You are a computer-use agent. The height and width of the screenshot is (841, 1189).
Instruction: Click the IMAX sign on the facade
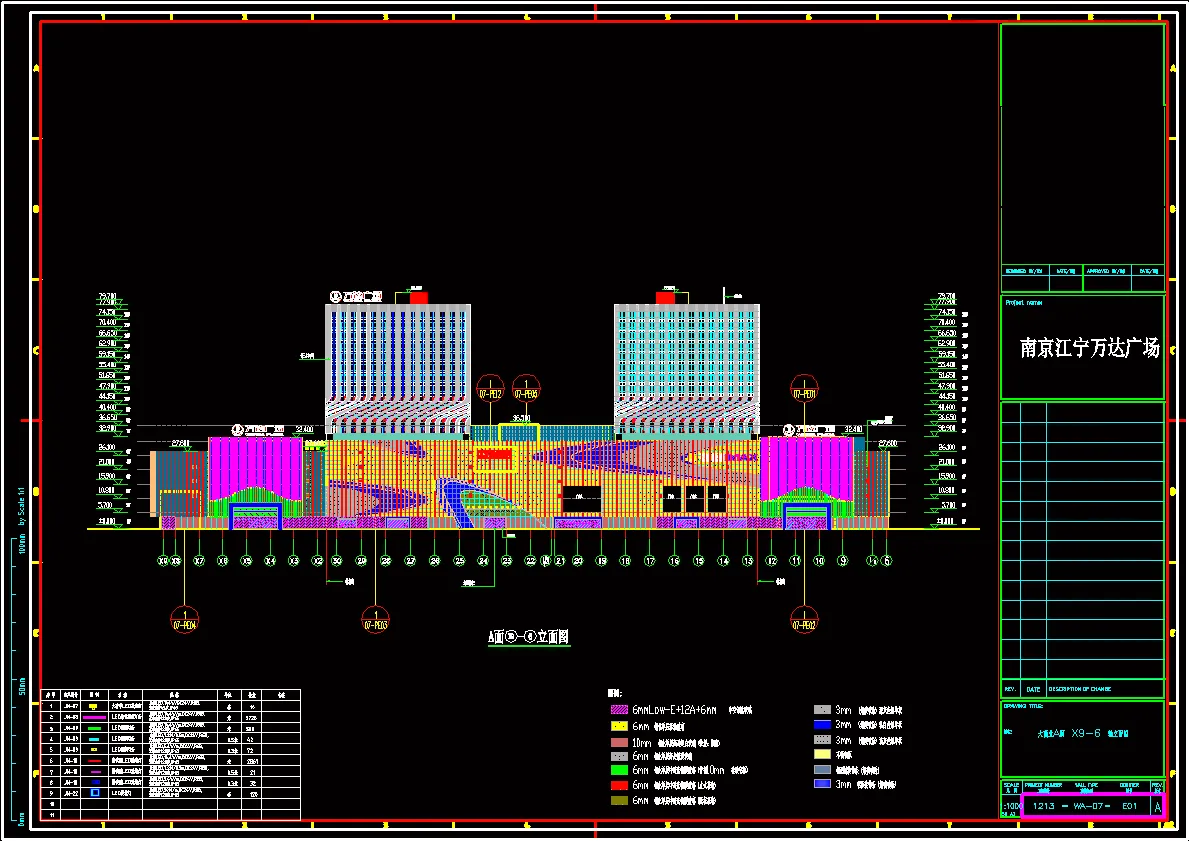tap(741, 457)
